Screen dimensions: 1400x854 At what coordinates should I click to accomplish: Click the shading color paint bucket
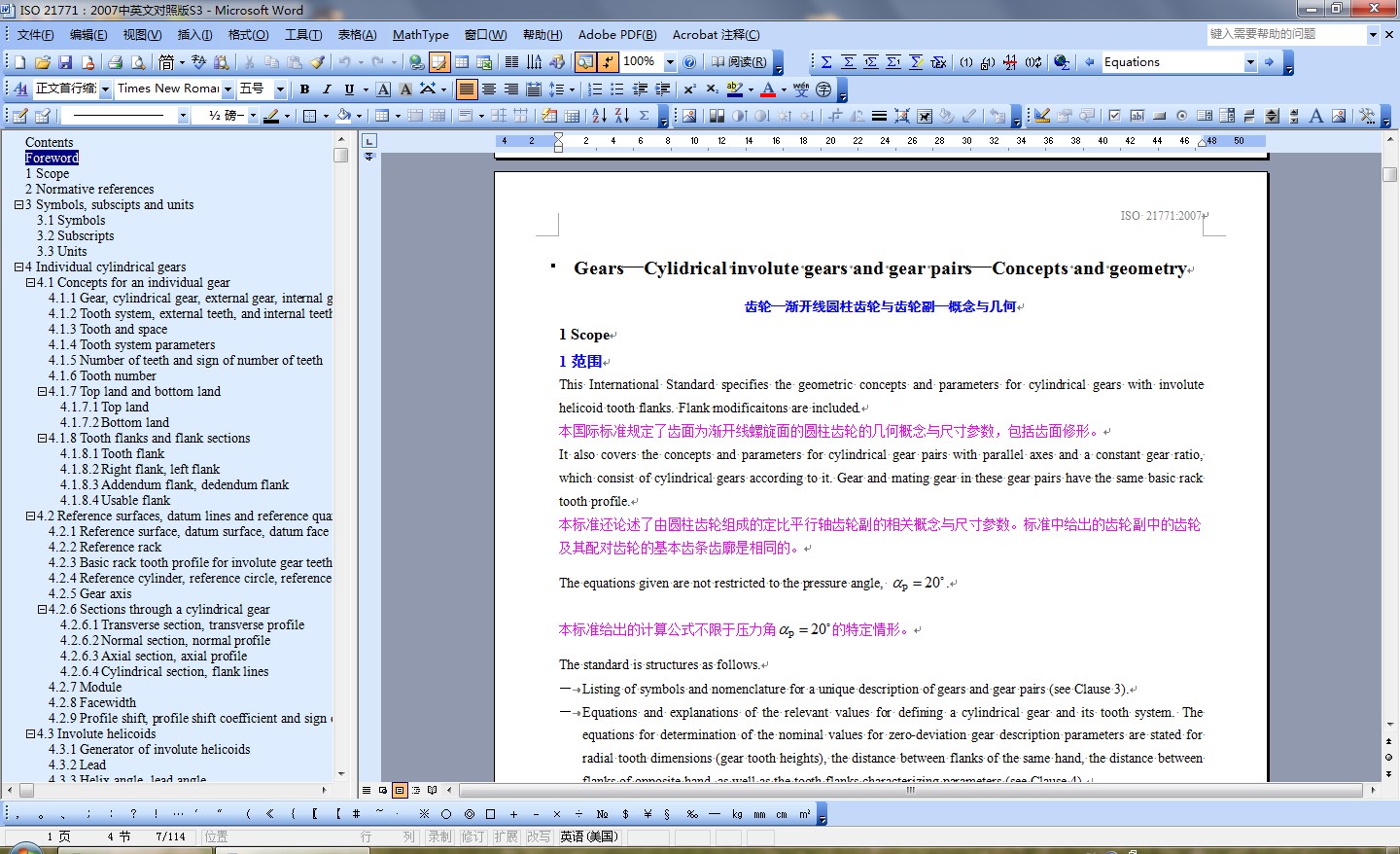coord(343,116)
